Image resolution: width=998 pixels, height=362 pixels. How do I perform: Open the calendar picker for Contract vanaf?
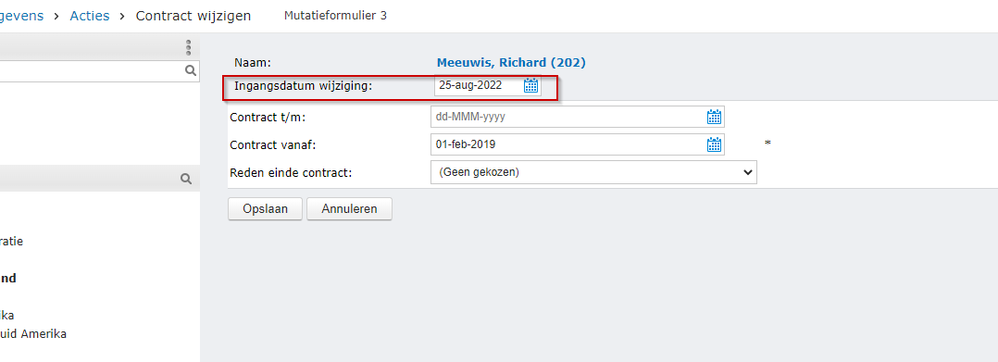[714, 144]
